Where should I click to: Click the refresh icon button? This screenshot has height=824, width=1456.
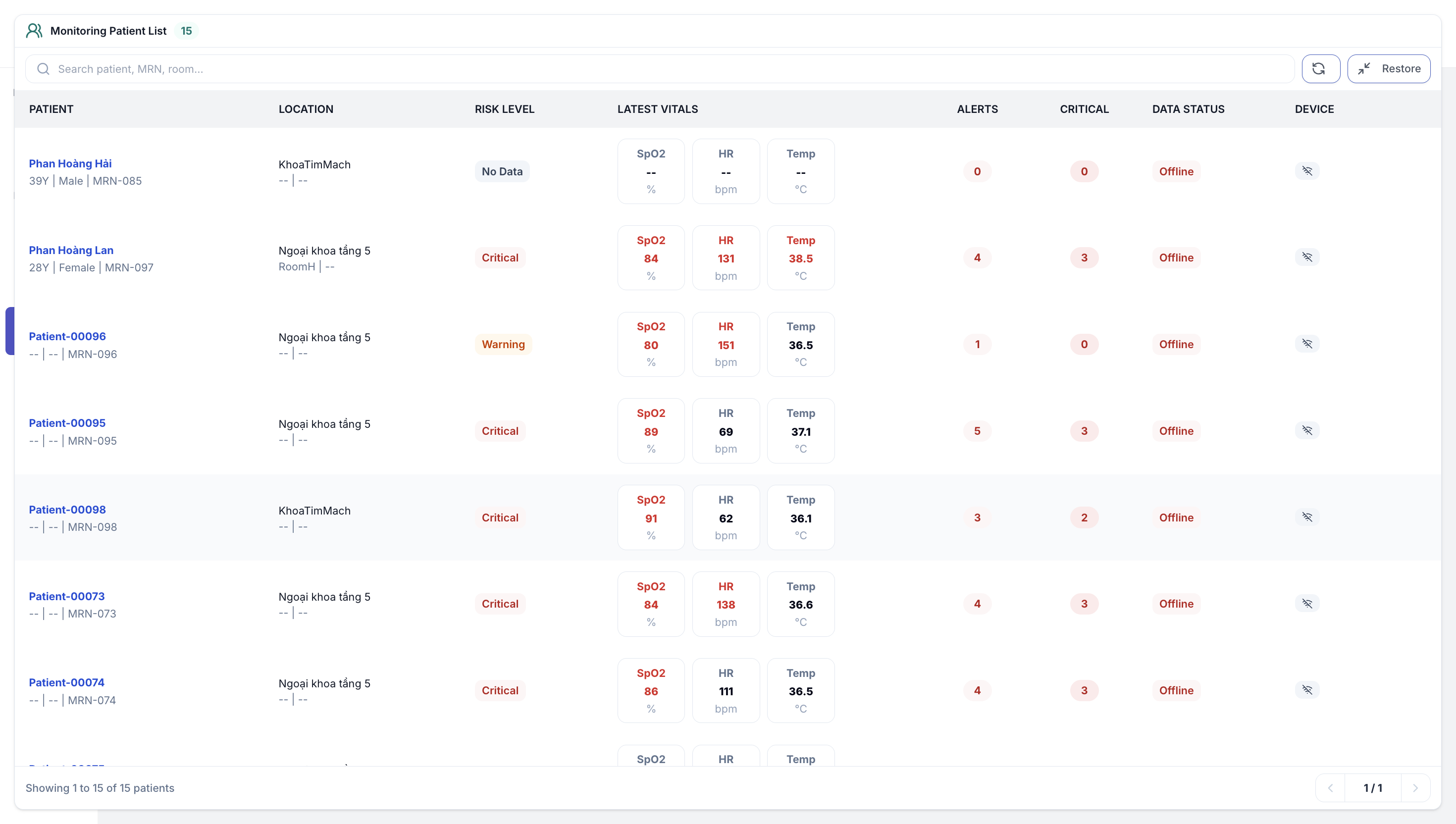[1320, 68]
